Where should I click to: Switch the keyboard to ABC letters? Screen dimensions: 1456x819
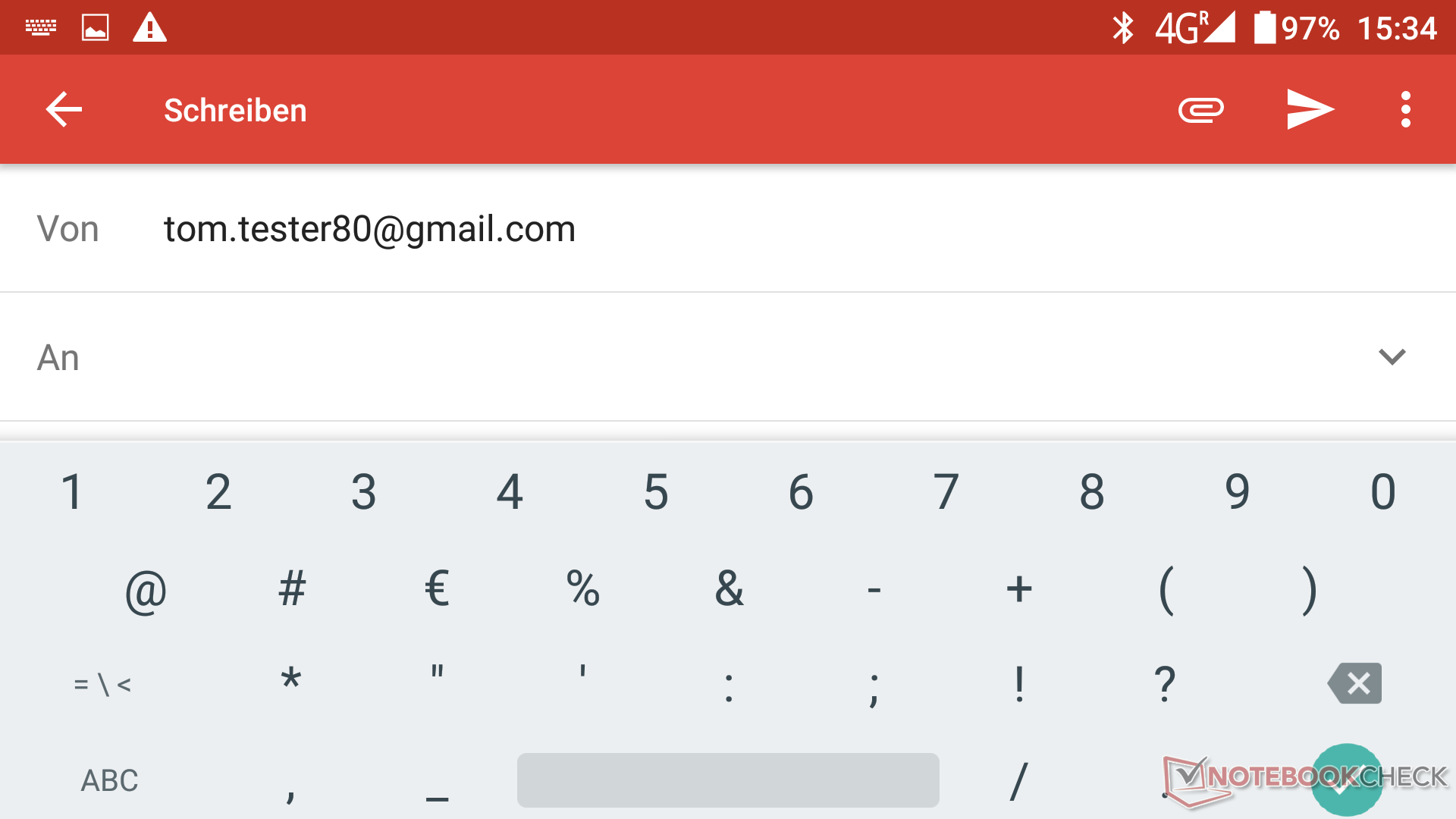109,780
